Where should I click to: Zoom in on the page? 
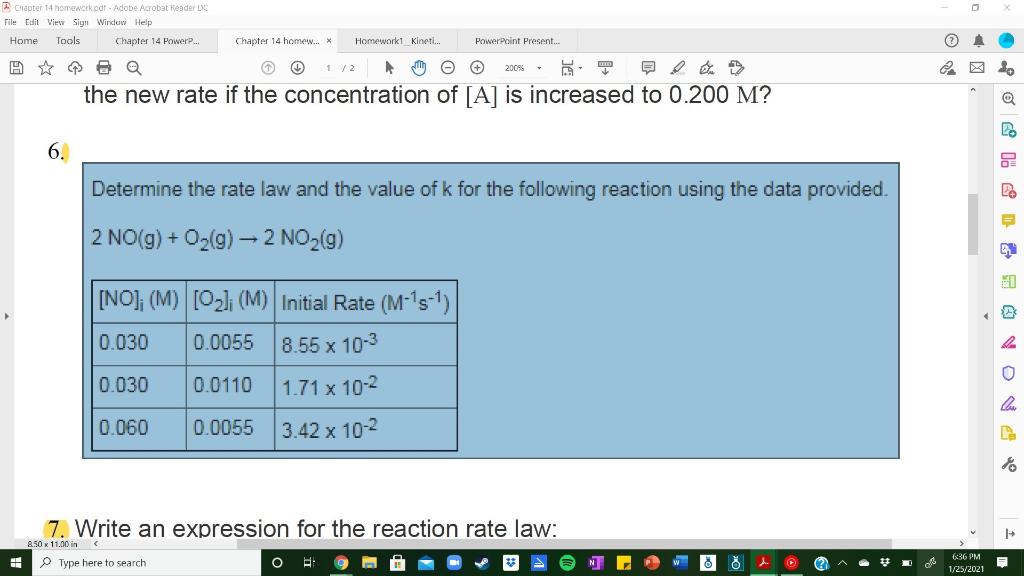point(477,67)
